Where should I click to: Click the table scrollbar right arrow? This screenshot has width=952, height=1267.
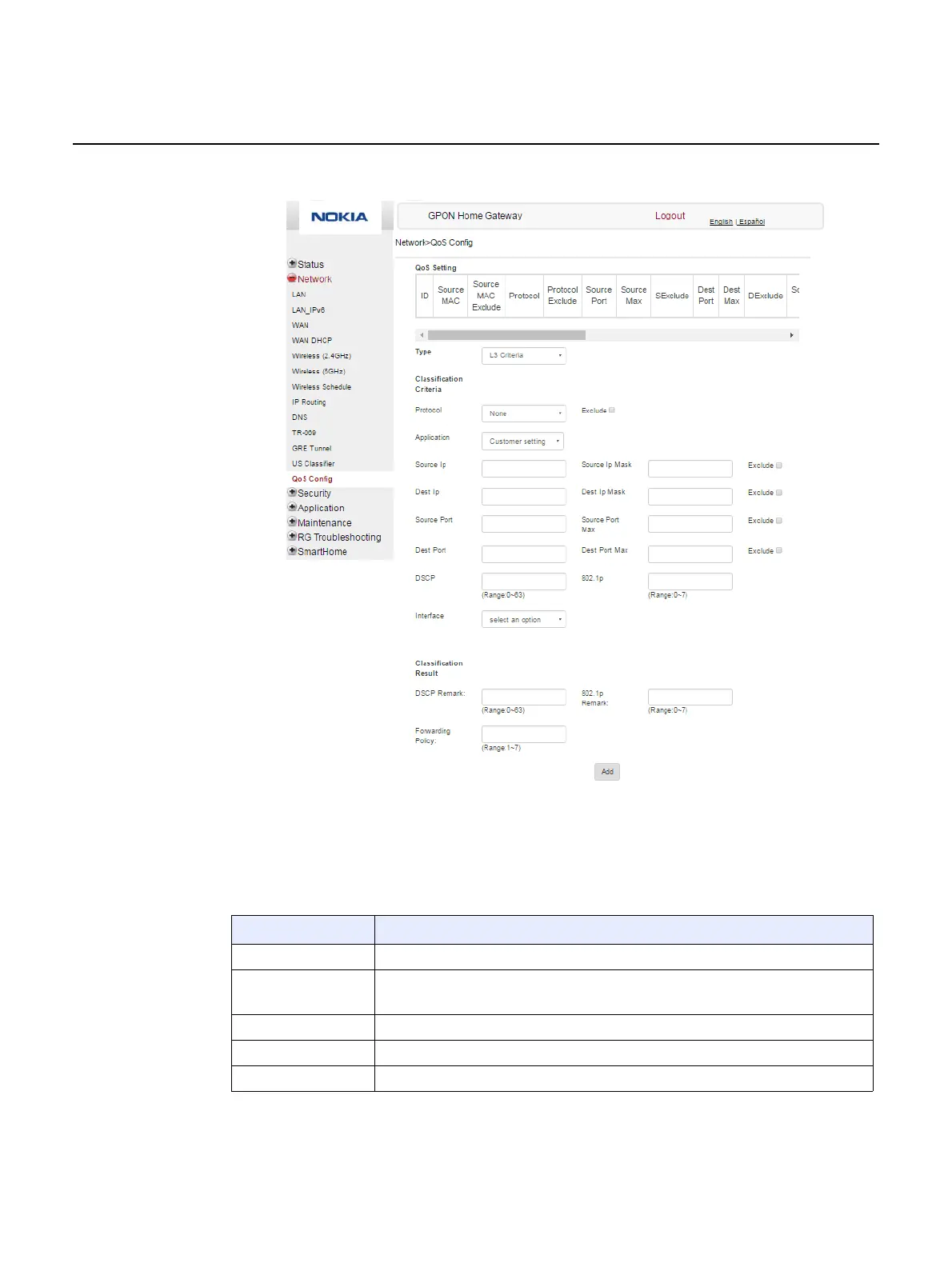[792, 335]
